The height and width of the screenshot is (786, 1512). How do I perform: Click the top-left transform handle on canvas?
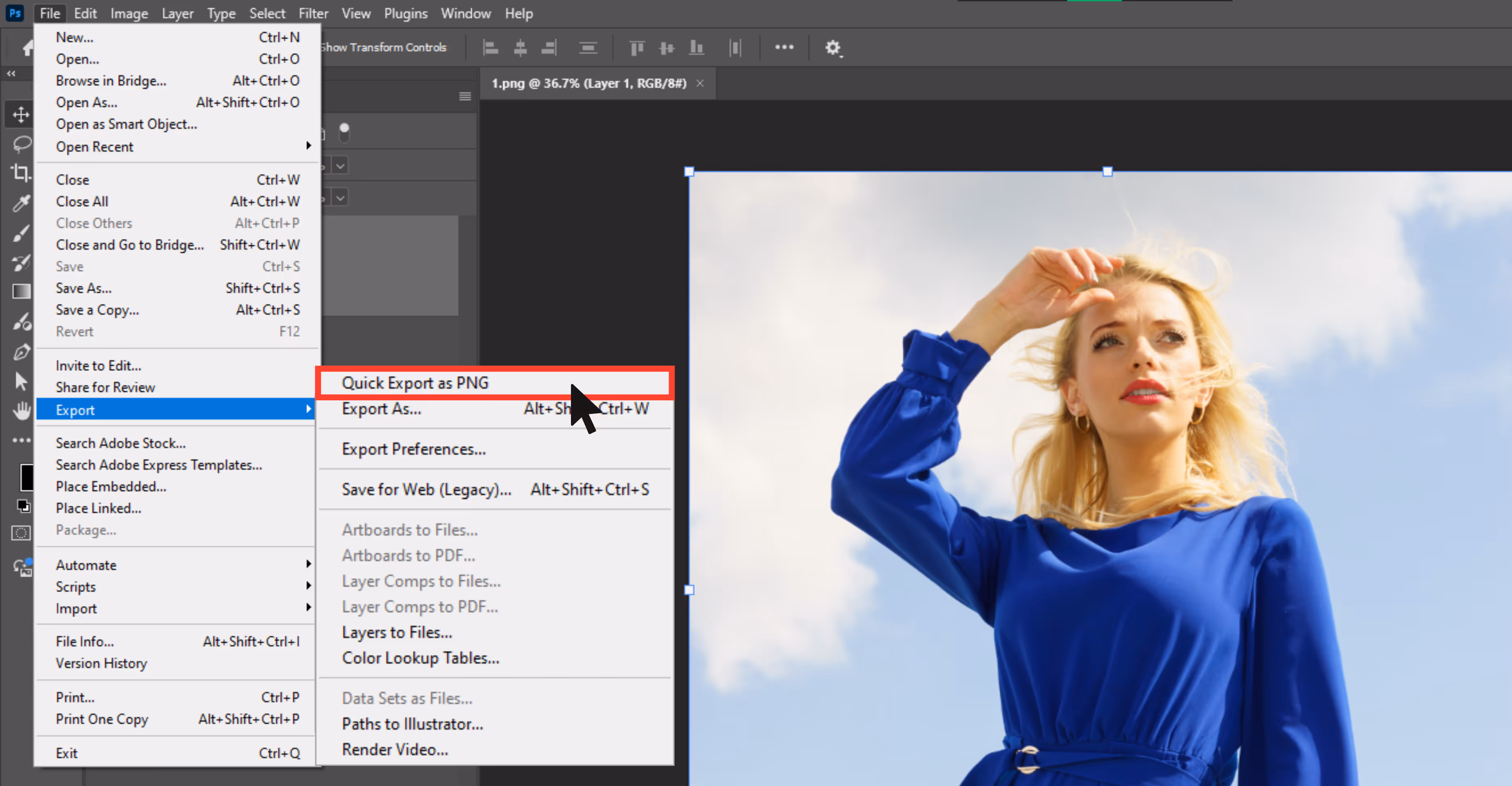tap(689, 172)
